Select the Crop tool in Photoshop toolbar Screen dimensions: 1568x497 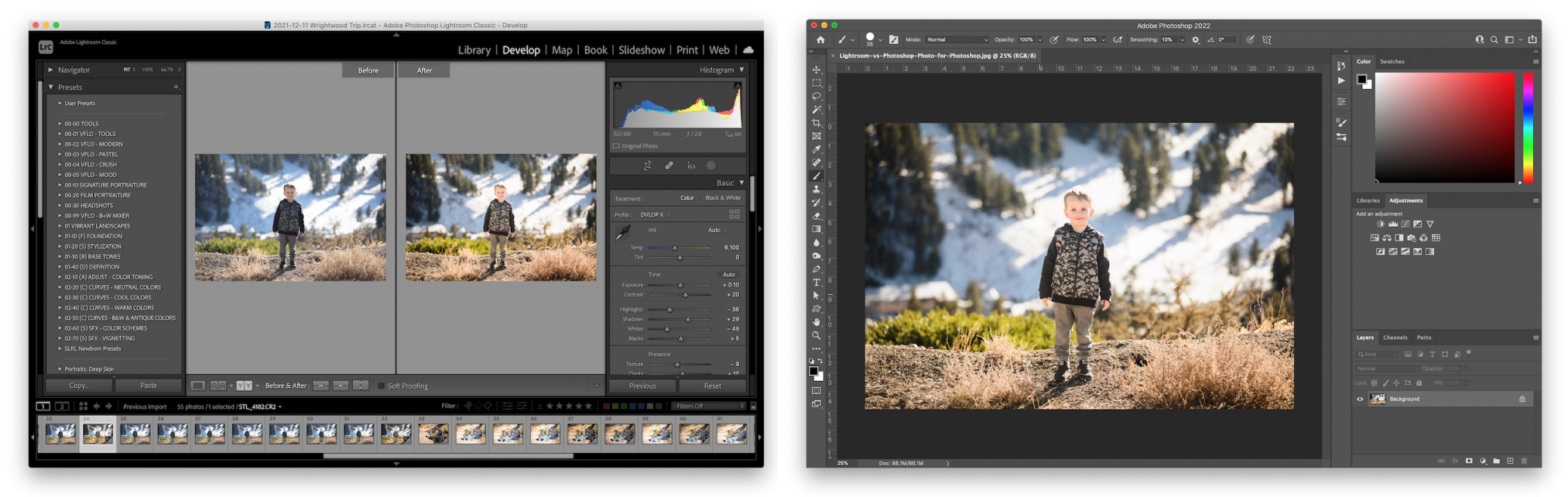pyautogui.click(x=817, y=123)
